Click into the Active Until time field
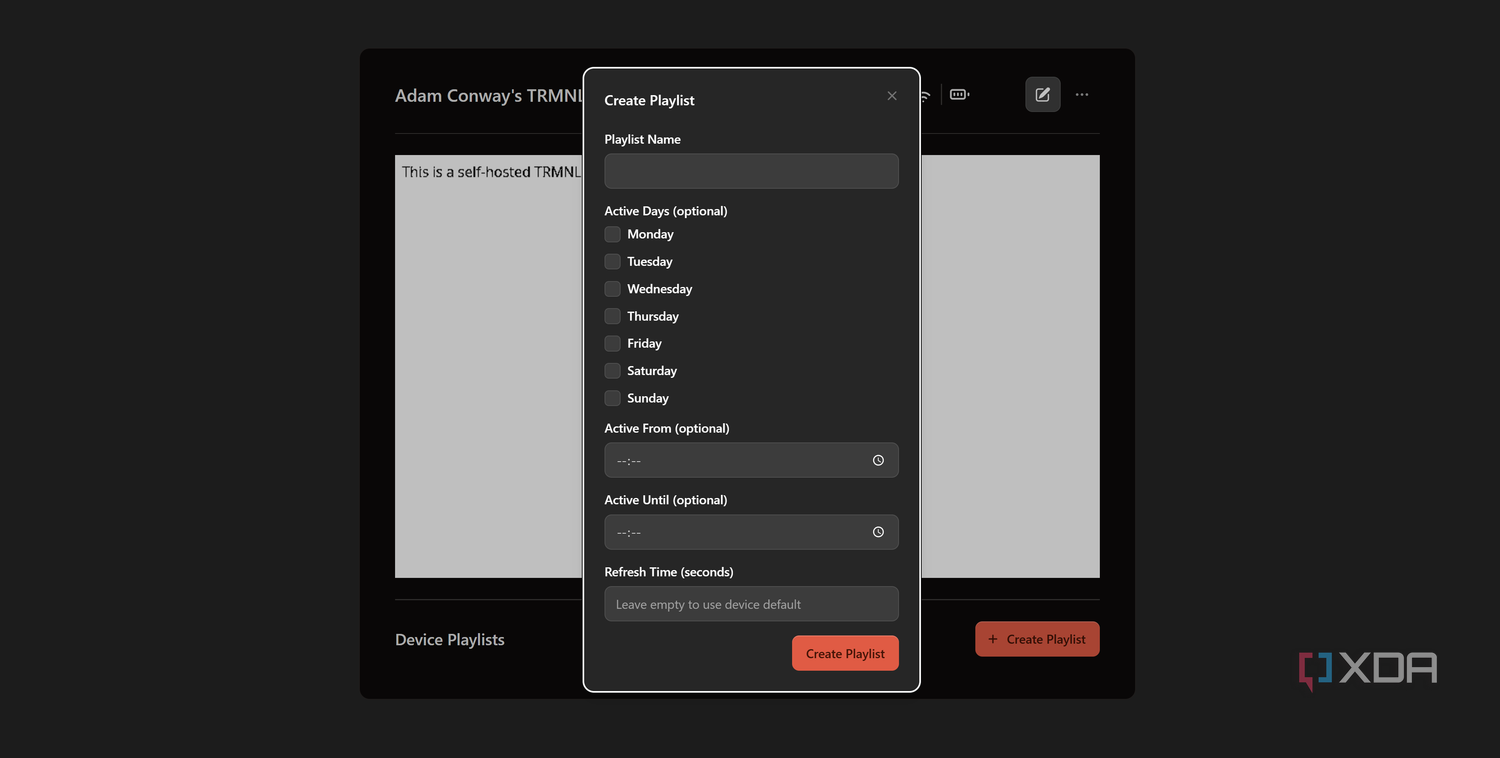 pos(752,532)
